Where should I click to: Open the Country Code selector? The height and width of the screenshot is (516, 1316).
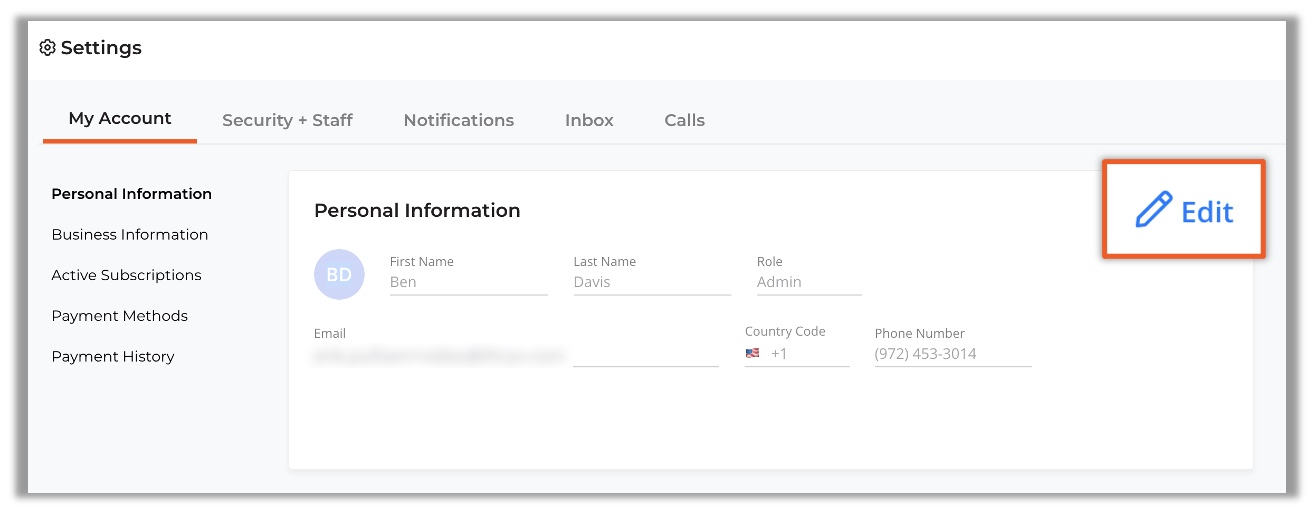(x=797, y=354)
